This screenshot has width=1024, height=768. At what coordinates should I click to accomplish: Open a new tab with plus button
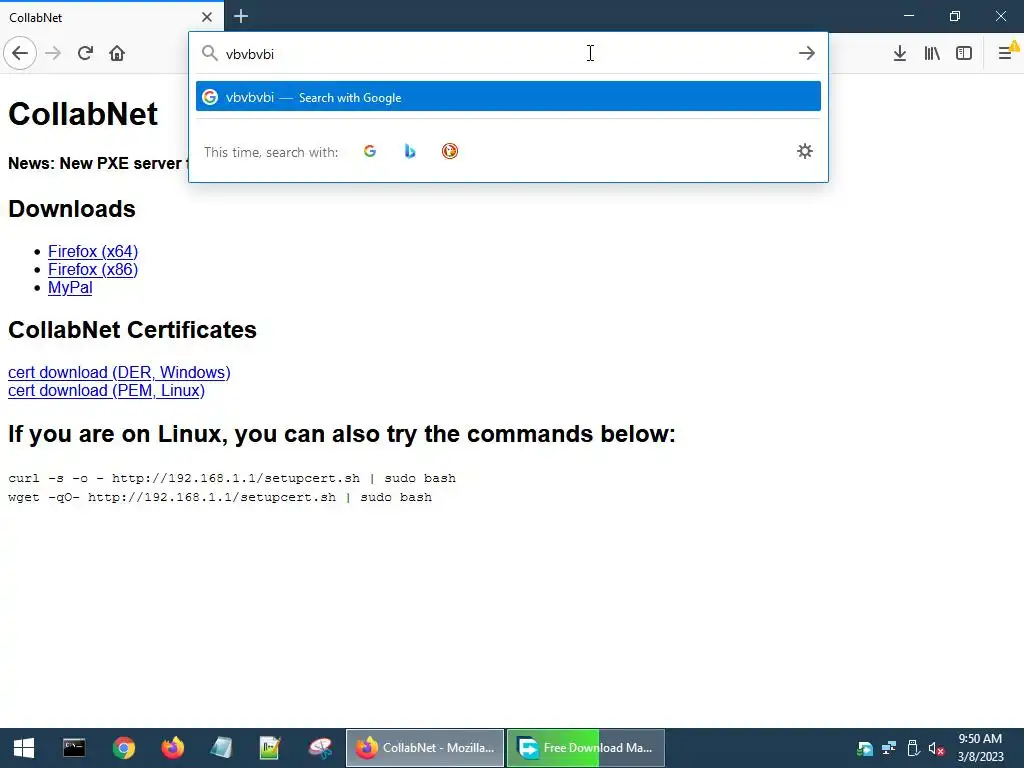click(240, 16)
